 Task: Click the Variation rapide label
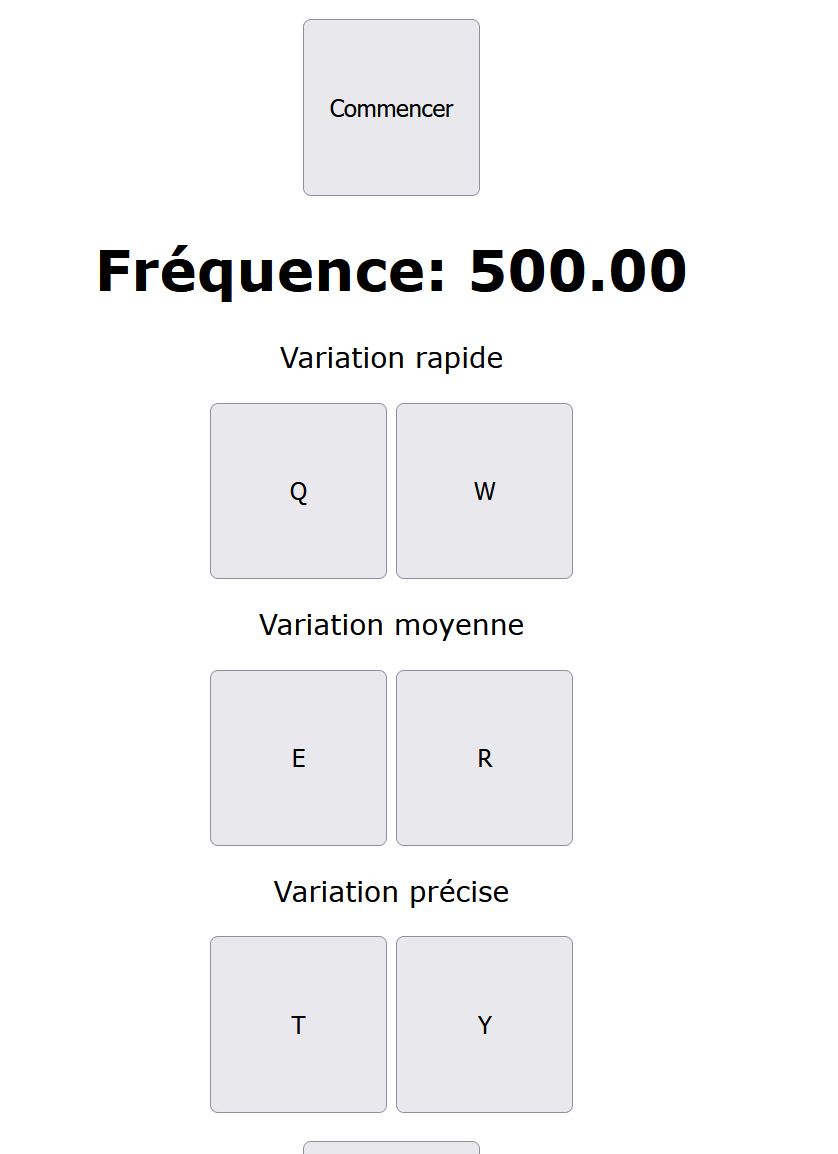tap(391, 358)
